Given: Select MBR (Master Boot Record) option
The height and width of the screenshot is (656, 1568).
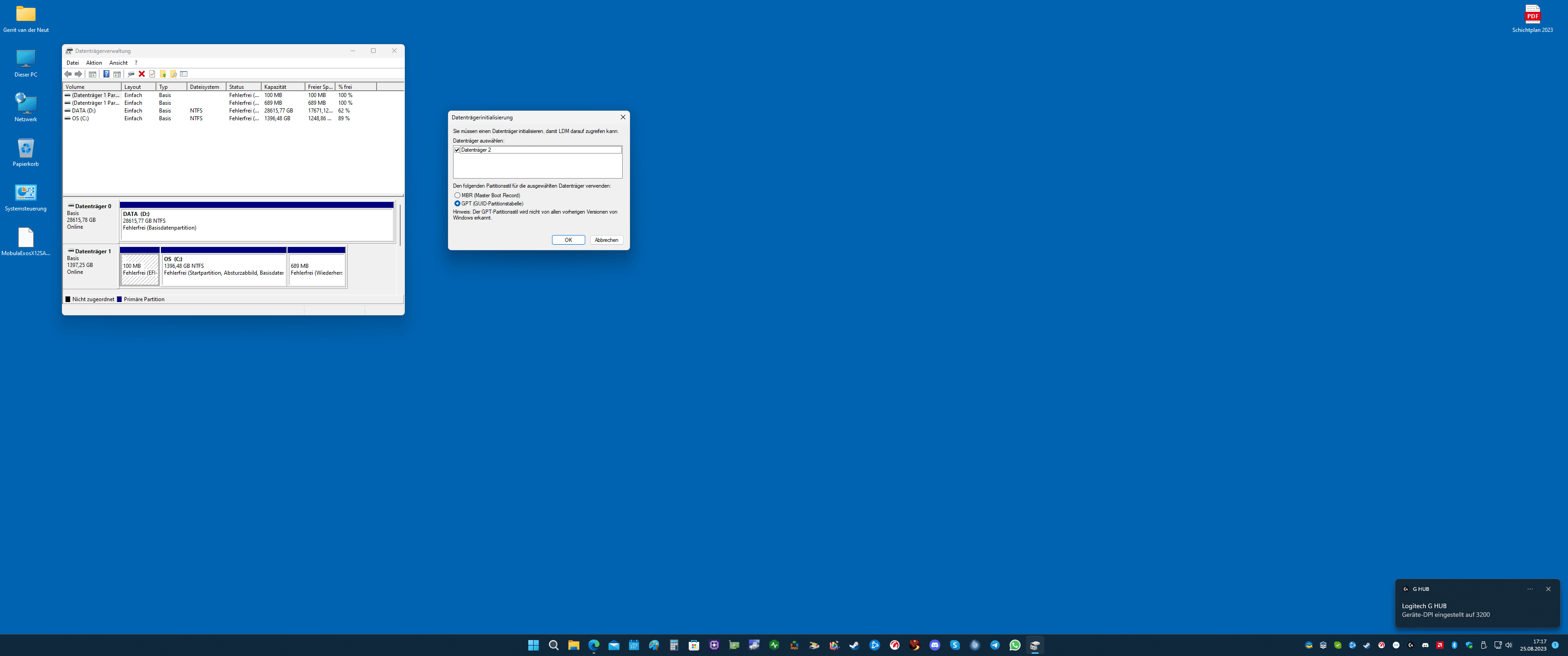Looking at the screenshot, I should pos(457,195).
